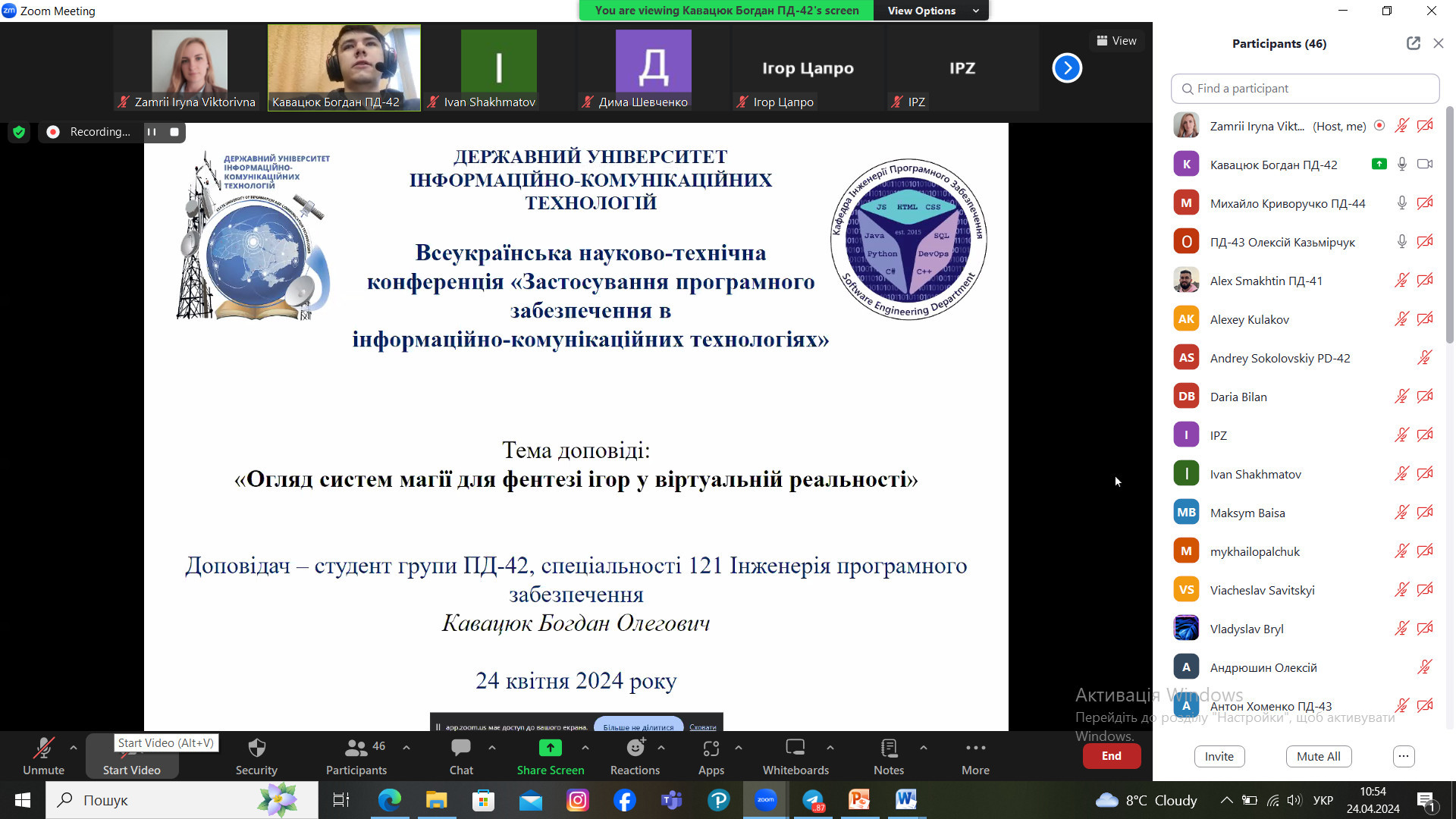This screenshot has height=819, width=1456.
Task: Close the Participants panel
Action: 1439,43
